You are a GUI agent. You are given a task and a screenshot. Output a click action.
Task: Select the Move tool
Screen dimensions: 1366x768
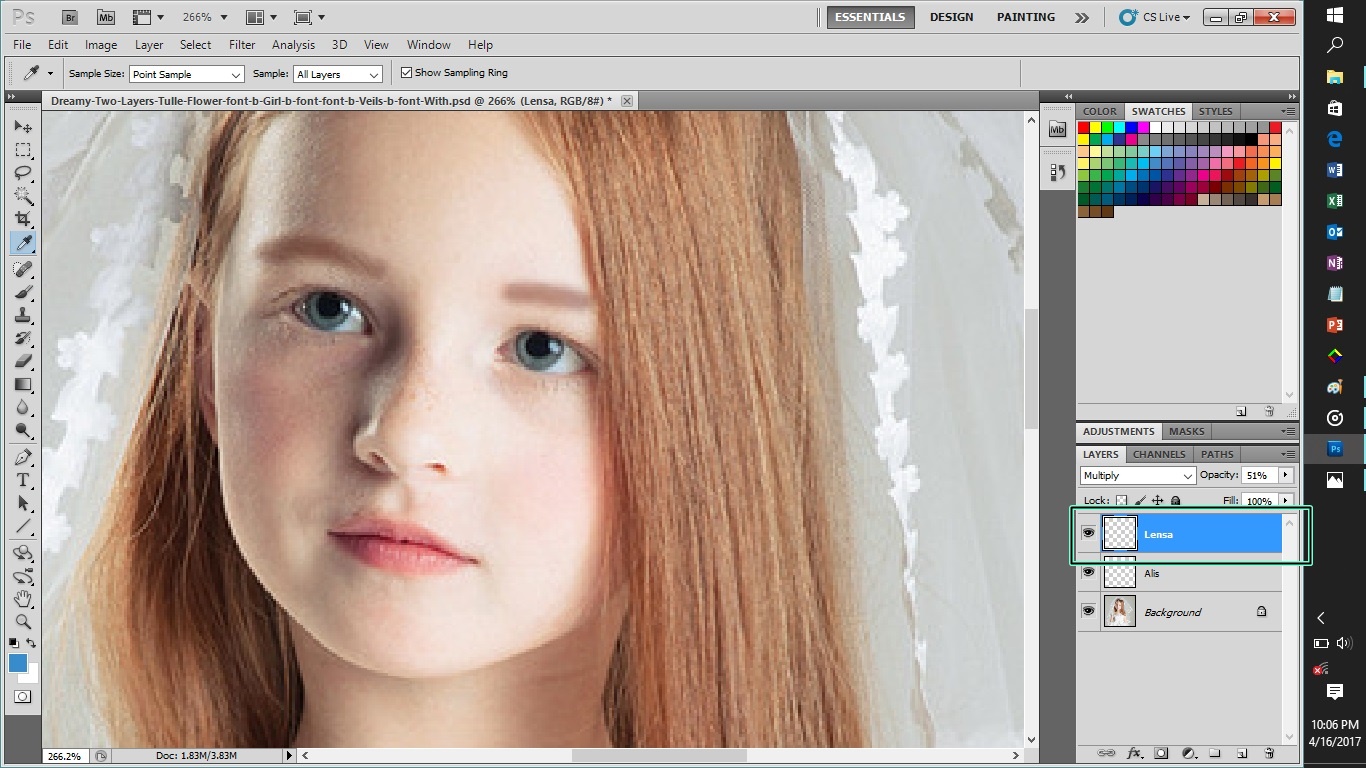(x=23, y=127)
